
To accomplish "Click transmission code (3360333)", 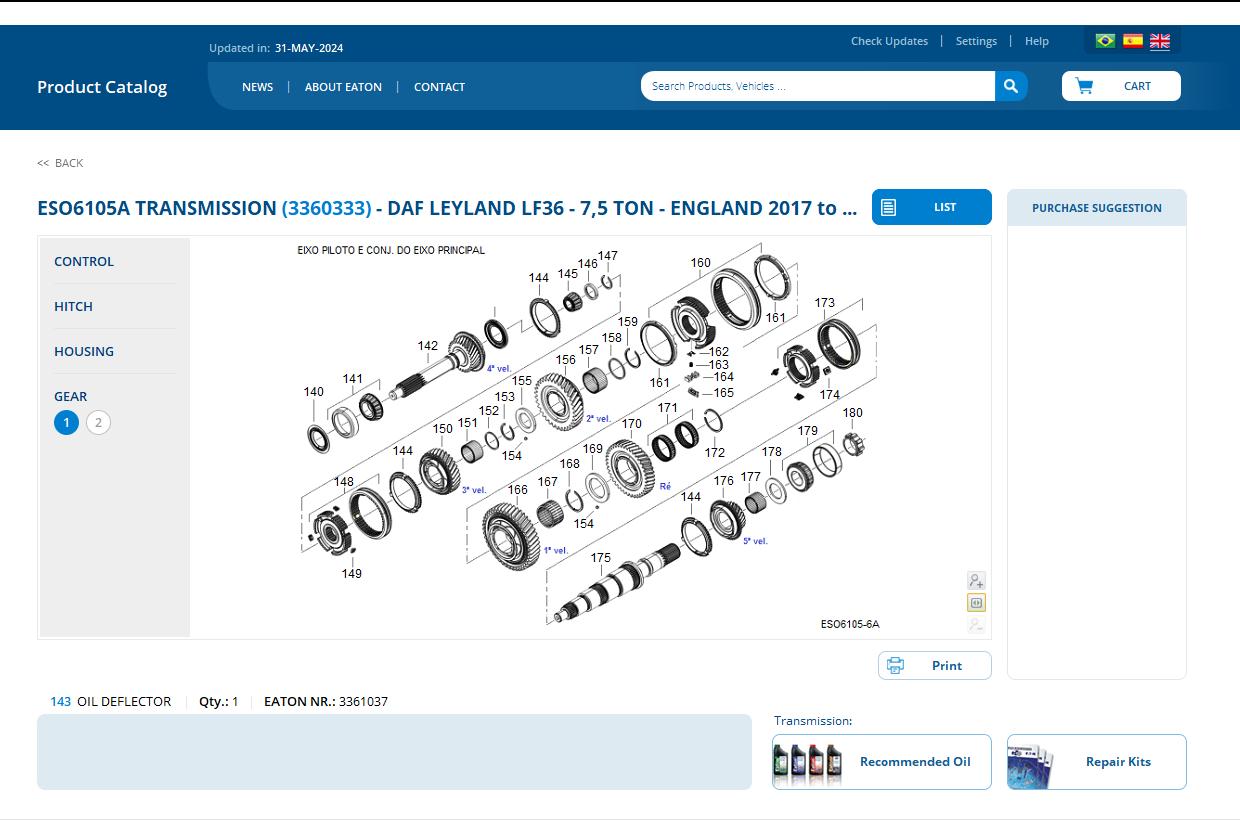I will tap(326, 208).
